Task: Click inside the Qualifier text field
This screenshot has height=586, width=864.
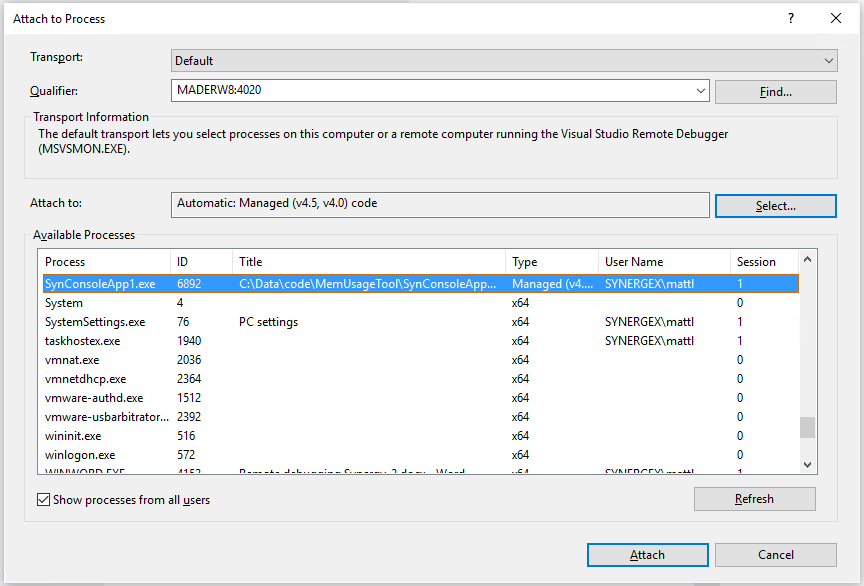Action: point(430,91)
